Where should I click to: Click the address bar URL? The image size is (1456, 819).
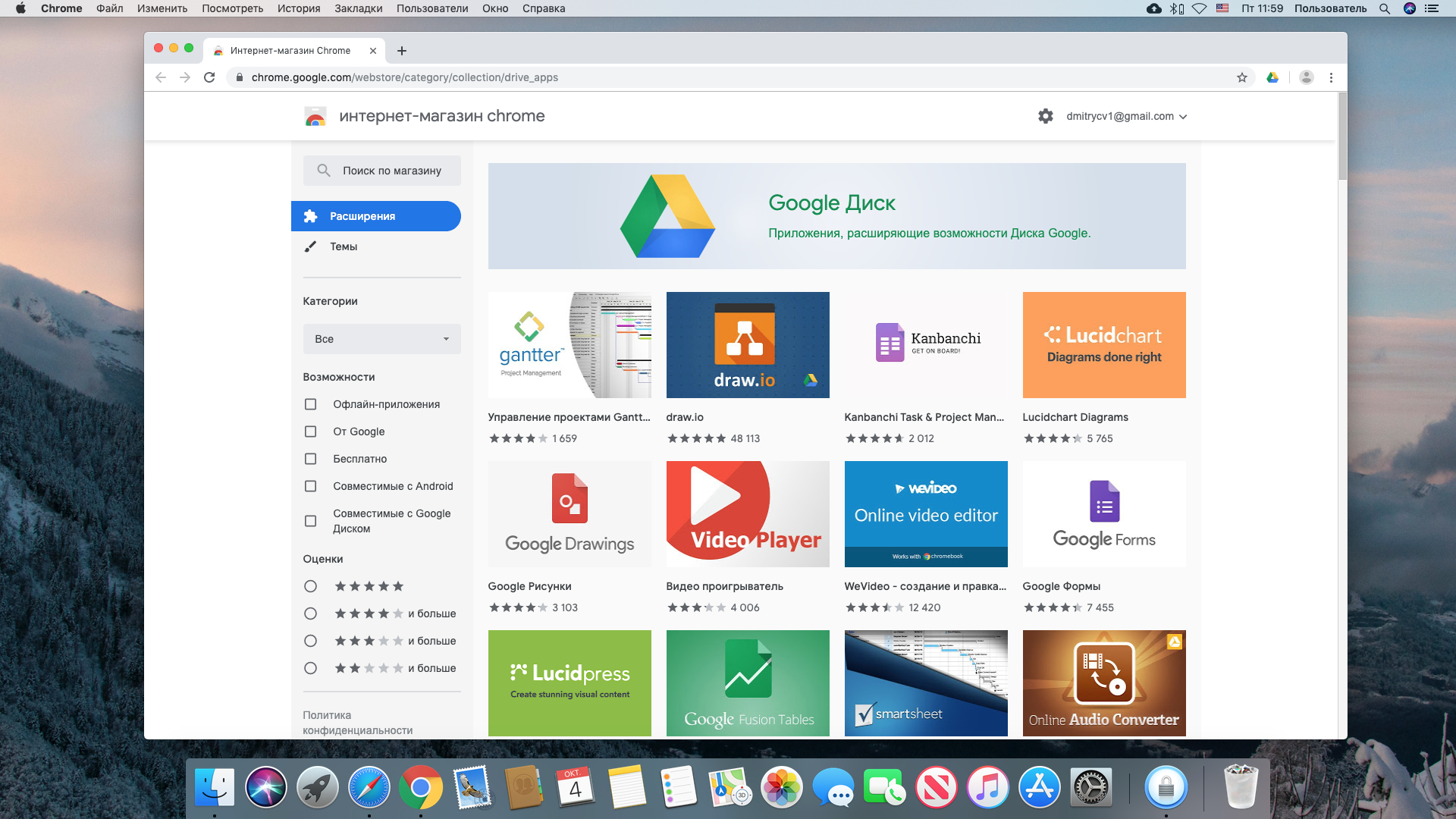coord(405,77)
